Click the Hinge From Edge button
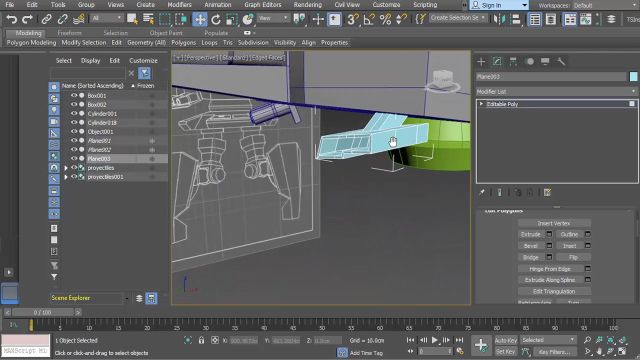 [550, 269]
